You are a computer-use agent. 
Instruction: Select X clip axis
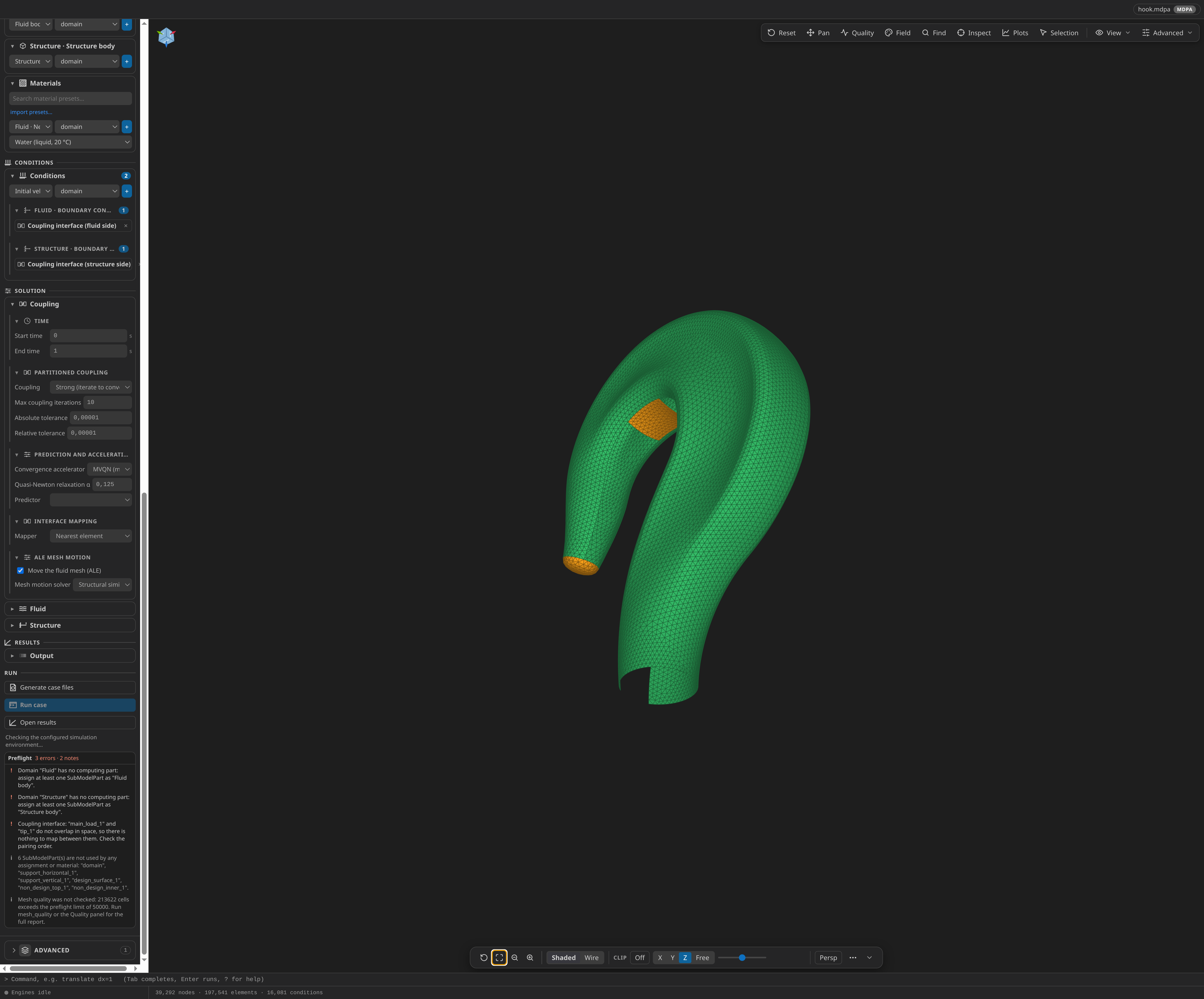click(x=660, y=957)
